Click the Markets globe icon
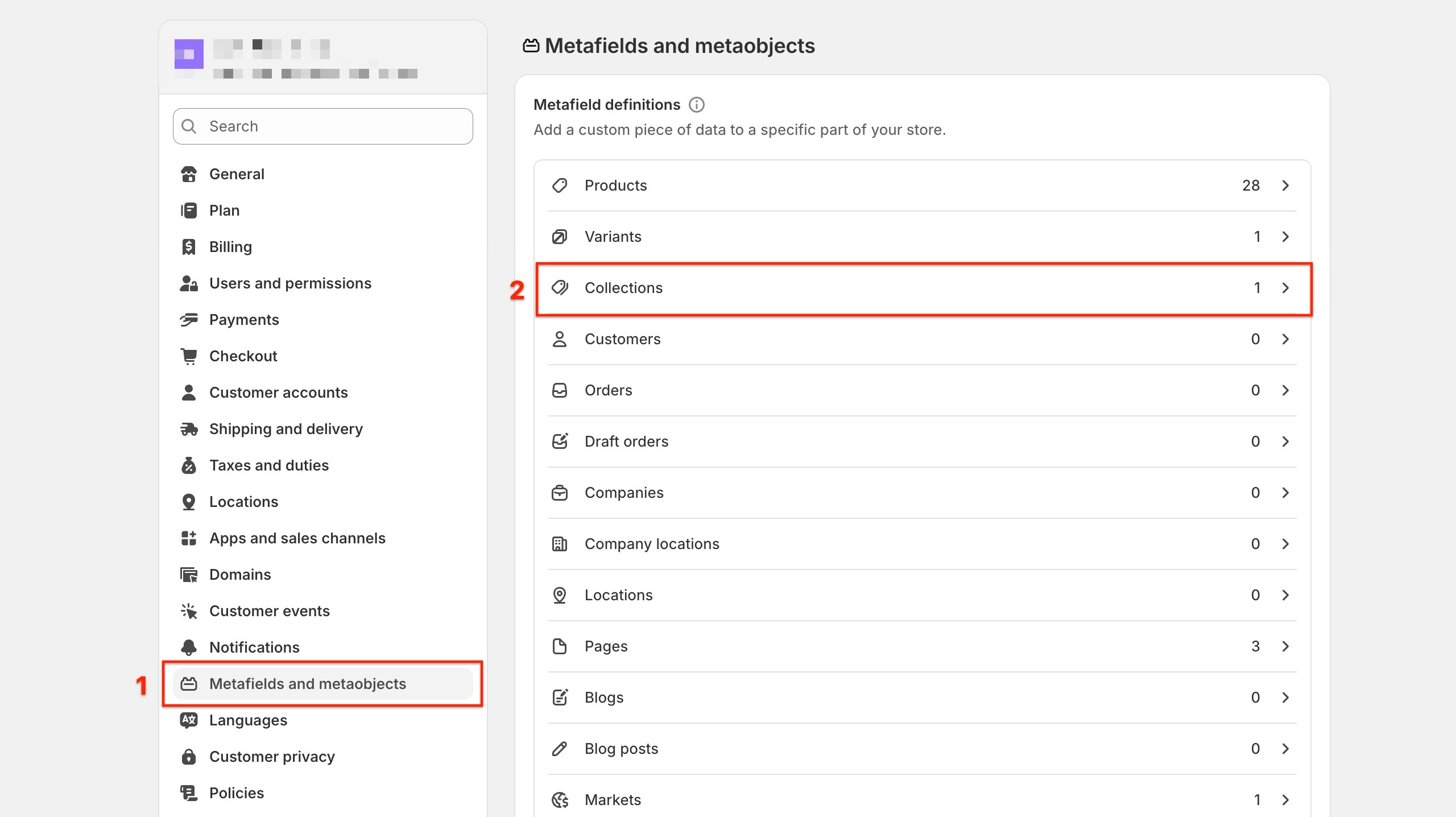This screenshot has width=1456, height=817. tap(560, 800)
